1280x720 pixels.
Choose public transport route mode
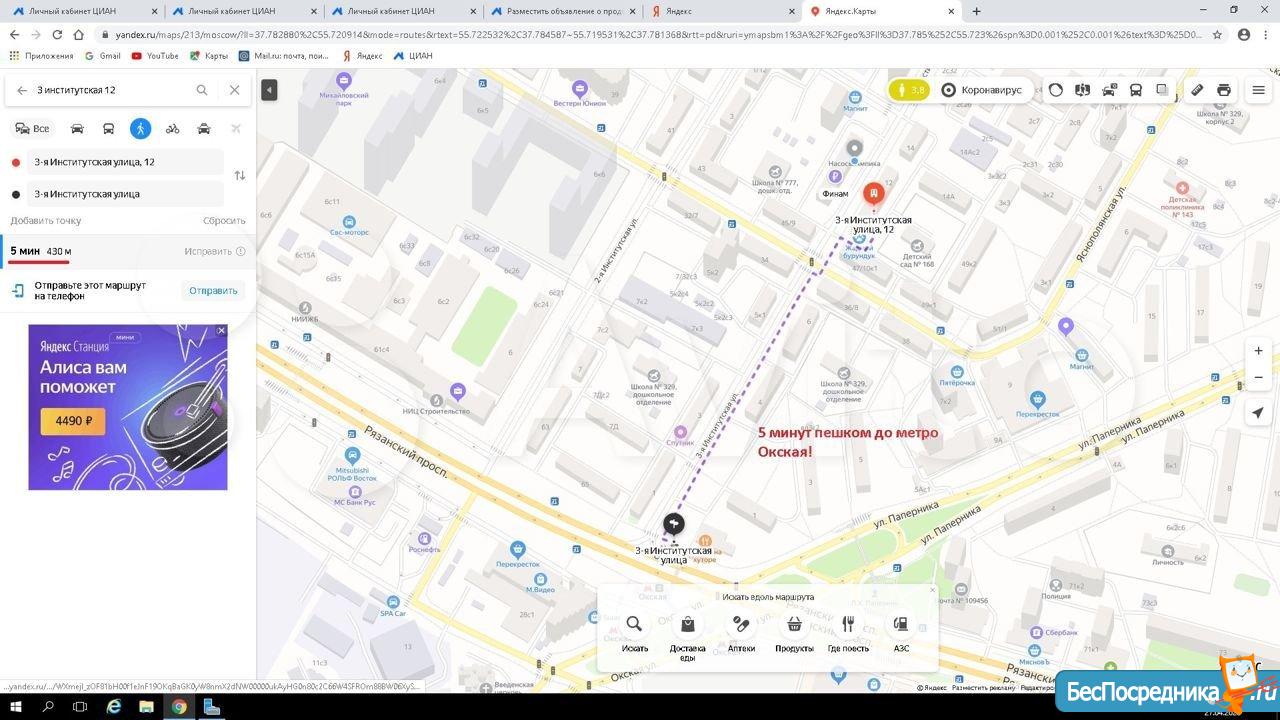pos(109,129)
